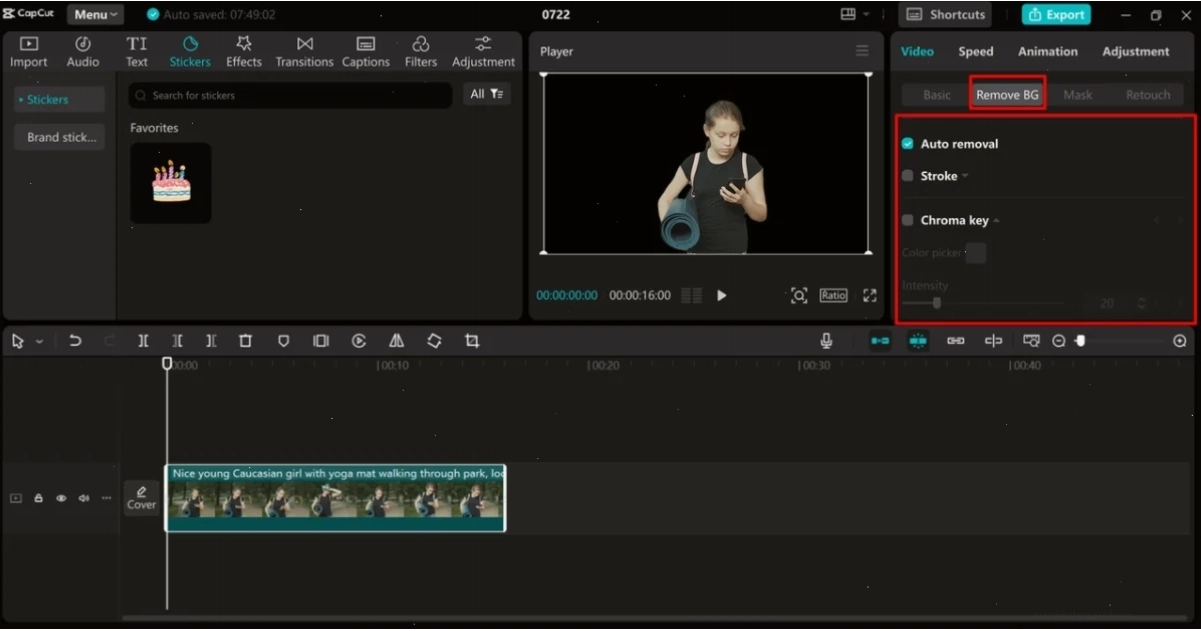
Task: Switch to the Animation tab
Action: 1048,51
